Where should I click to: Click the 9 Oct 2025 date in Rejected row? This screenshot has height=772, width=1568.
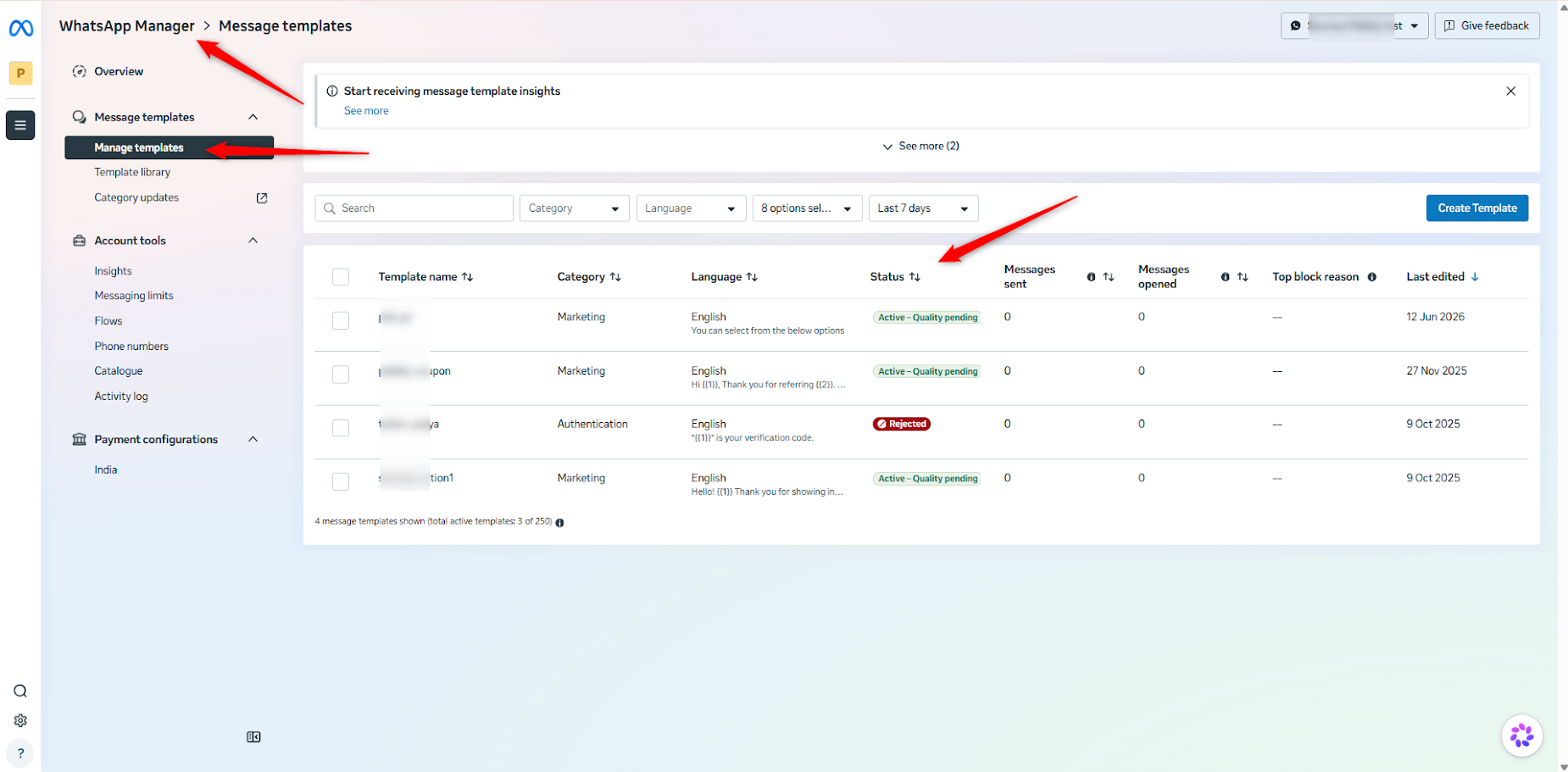[1433, 425]
